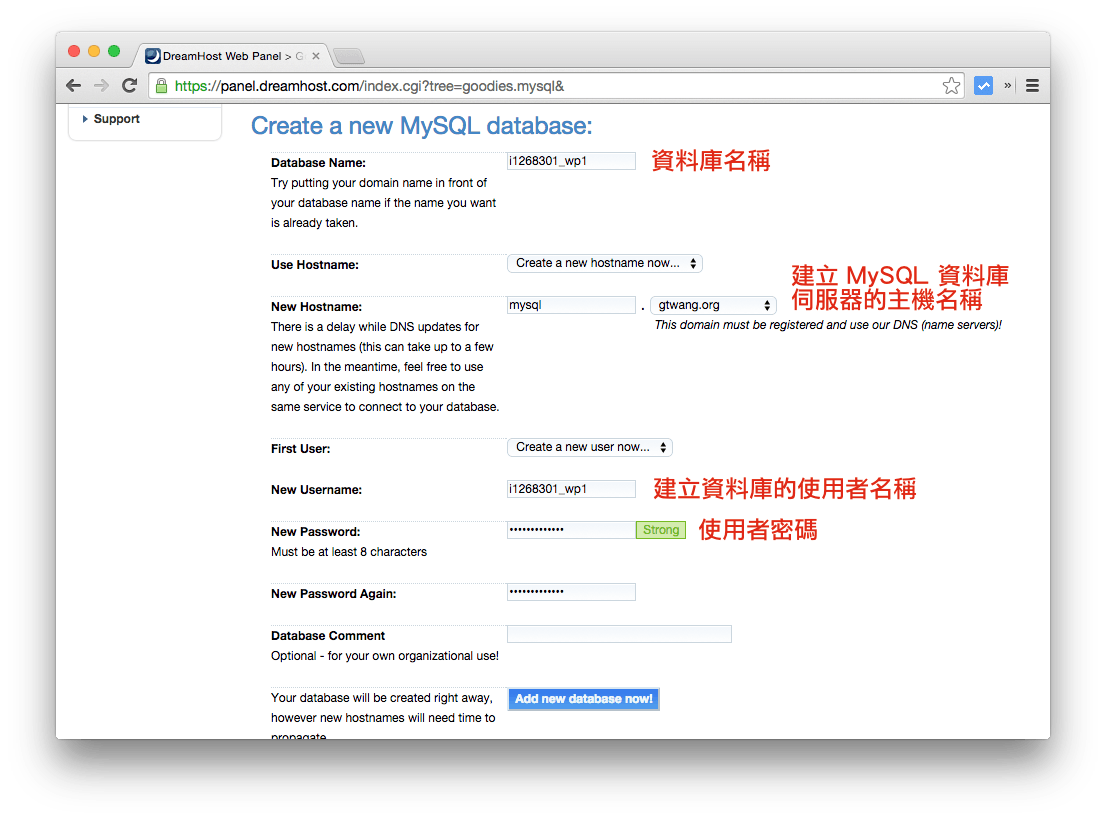Screen dimensions: 1106x819
Task: Select the blank browser tab
Action: click(348, 56)
